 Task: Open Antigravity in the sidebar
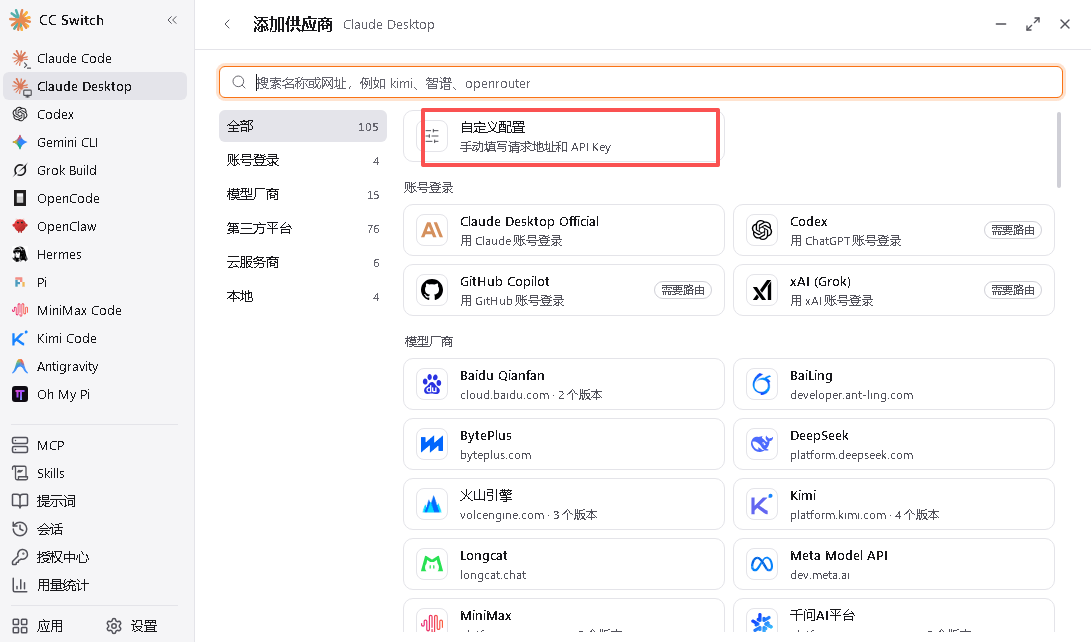95,367
